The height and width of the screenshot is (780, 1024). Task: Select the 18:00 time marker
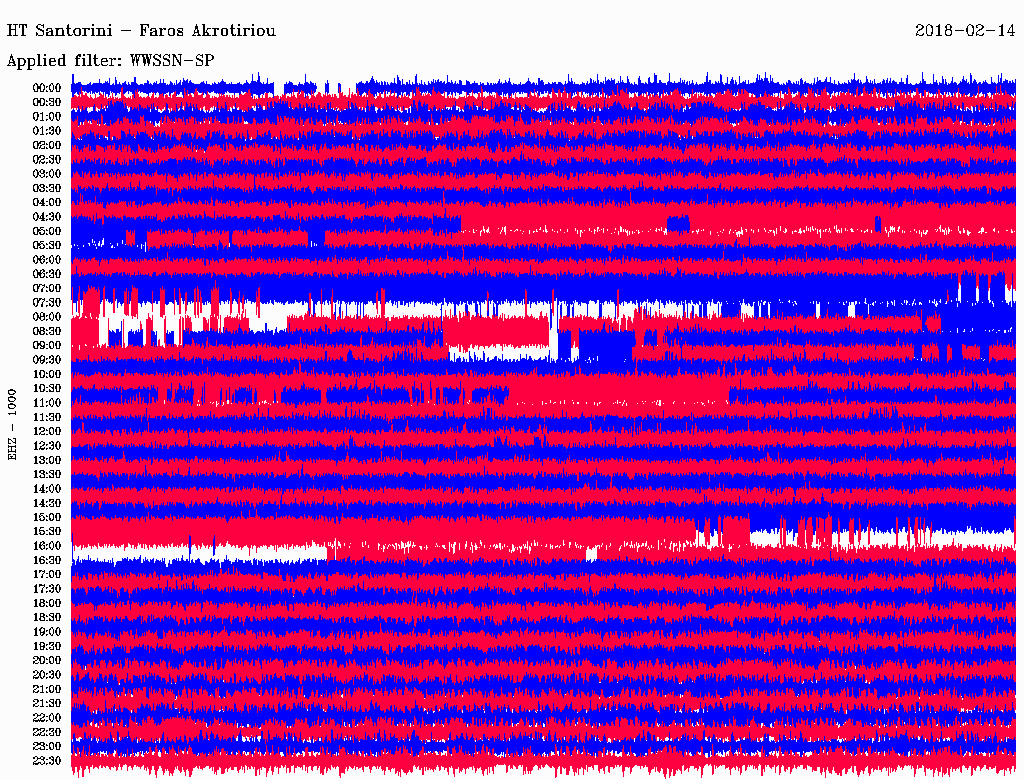47,603
